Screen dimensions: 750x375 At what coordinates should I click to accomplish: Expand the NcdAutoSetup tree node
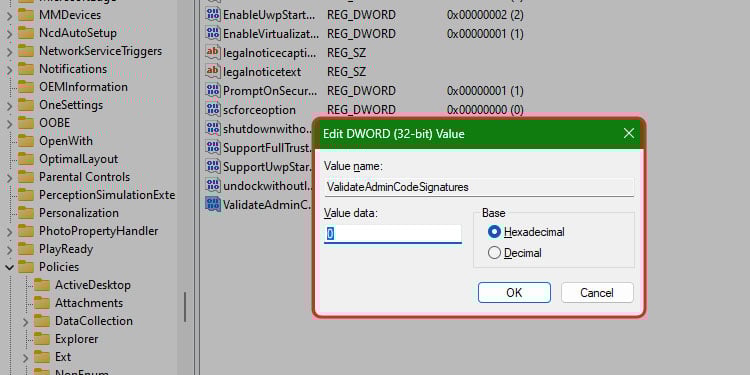(10, 33)
